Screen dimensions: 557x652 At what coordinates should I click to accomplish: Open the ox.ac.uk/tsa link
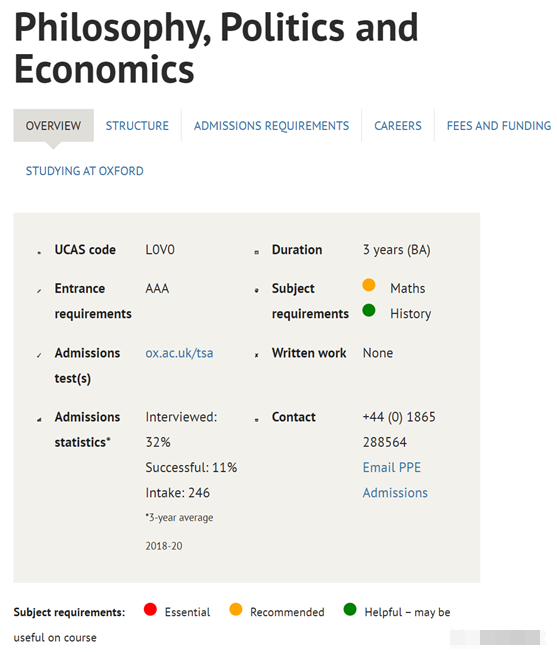[x=179, y=353]
